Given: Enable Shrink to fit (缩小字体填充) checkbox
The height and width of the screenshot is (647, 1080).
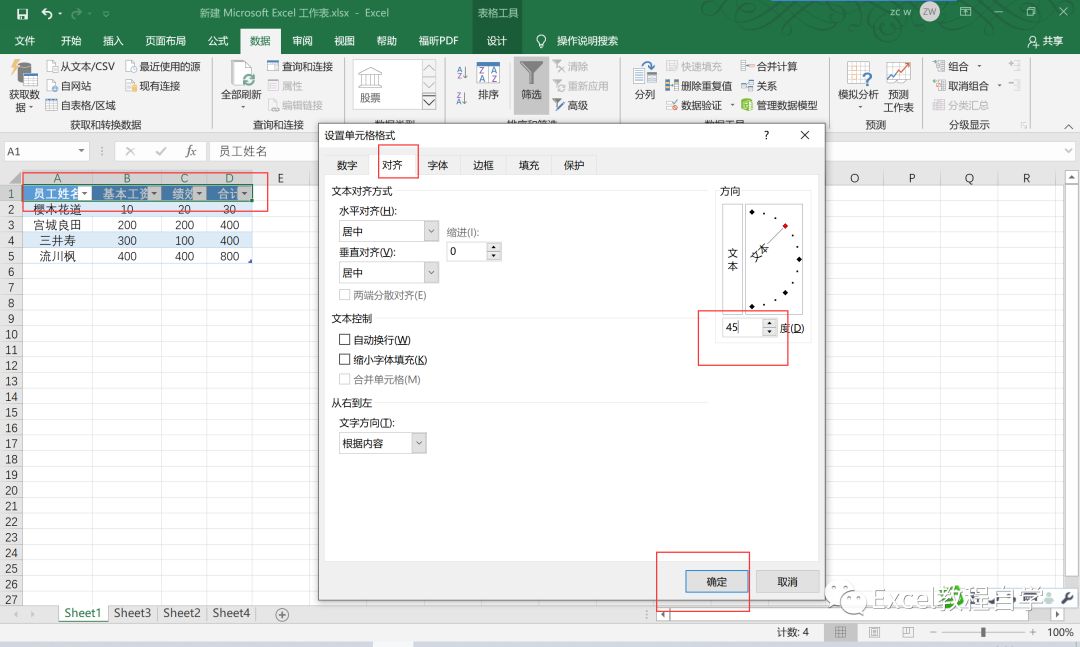Looking at the screenshot, I should tap(344, 359).
